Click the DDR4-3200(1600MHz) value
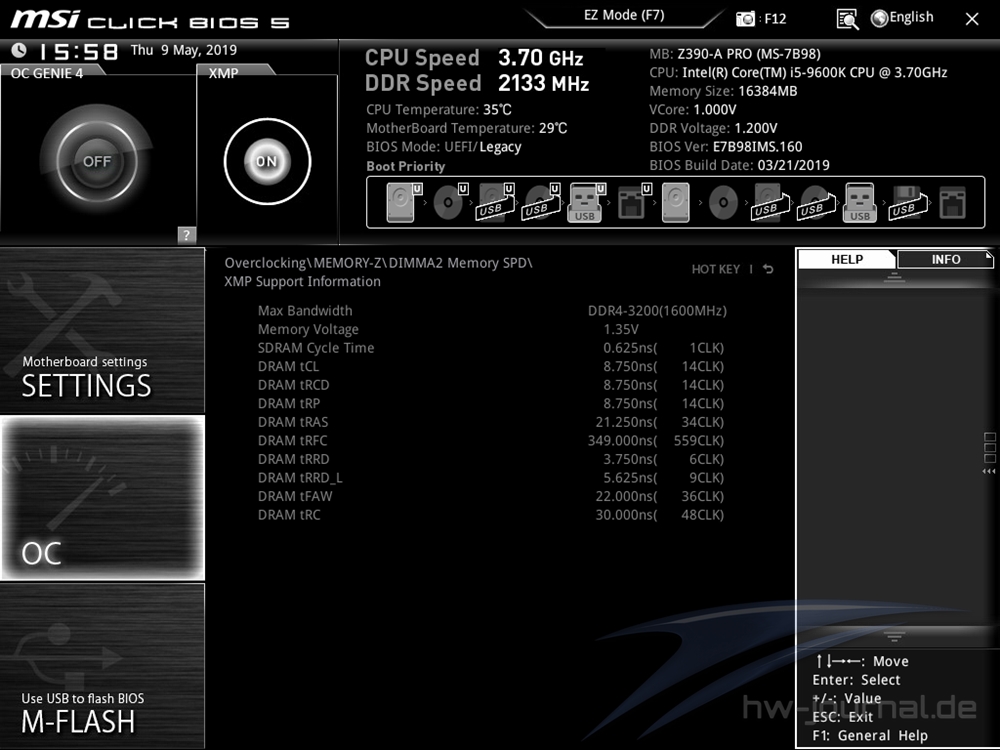The image size is (1000, 750). point(657,311)
